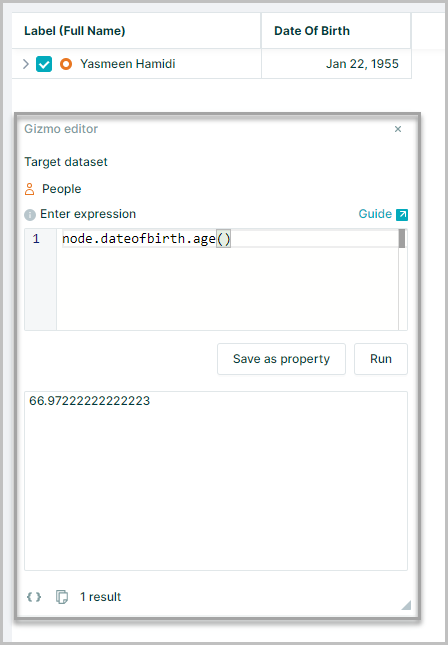The width and height of the screenshot is (448, 645).
Task: Select the Jan 22, 1955 date cell
Action: click(336, 64)
